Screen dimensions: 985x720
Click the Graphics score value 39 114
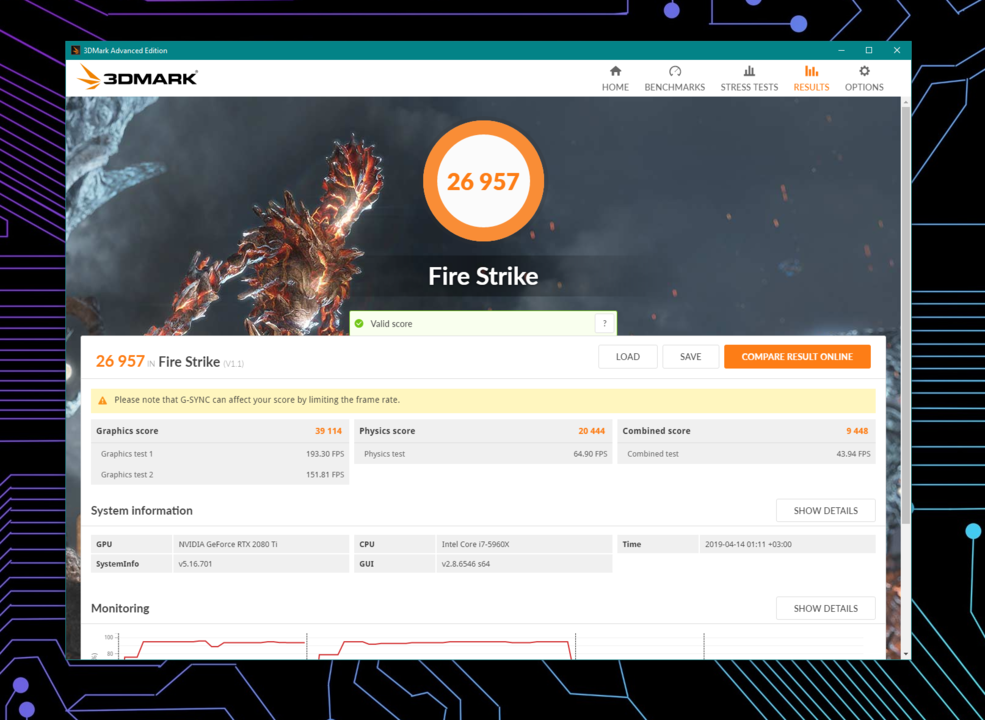(x=329, y=431)
